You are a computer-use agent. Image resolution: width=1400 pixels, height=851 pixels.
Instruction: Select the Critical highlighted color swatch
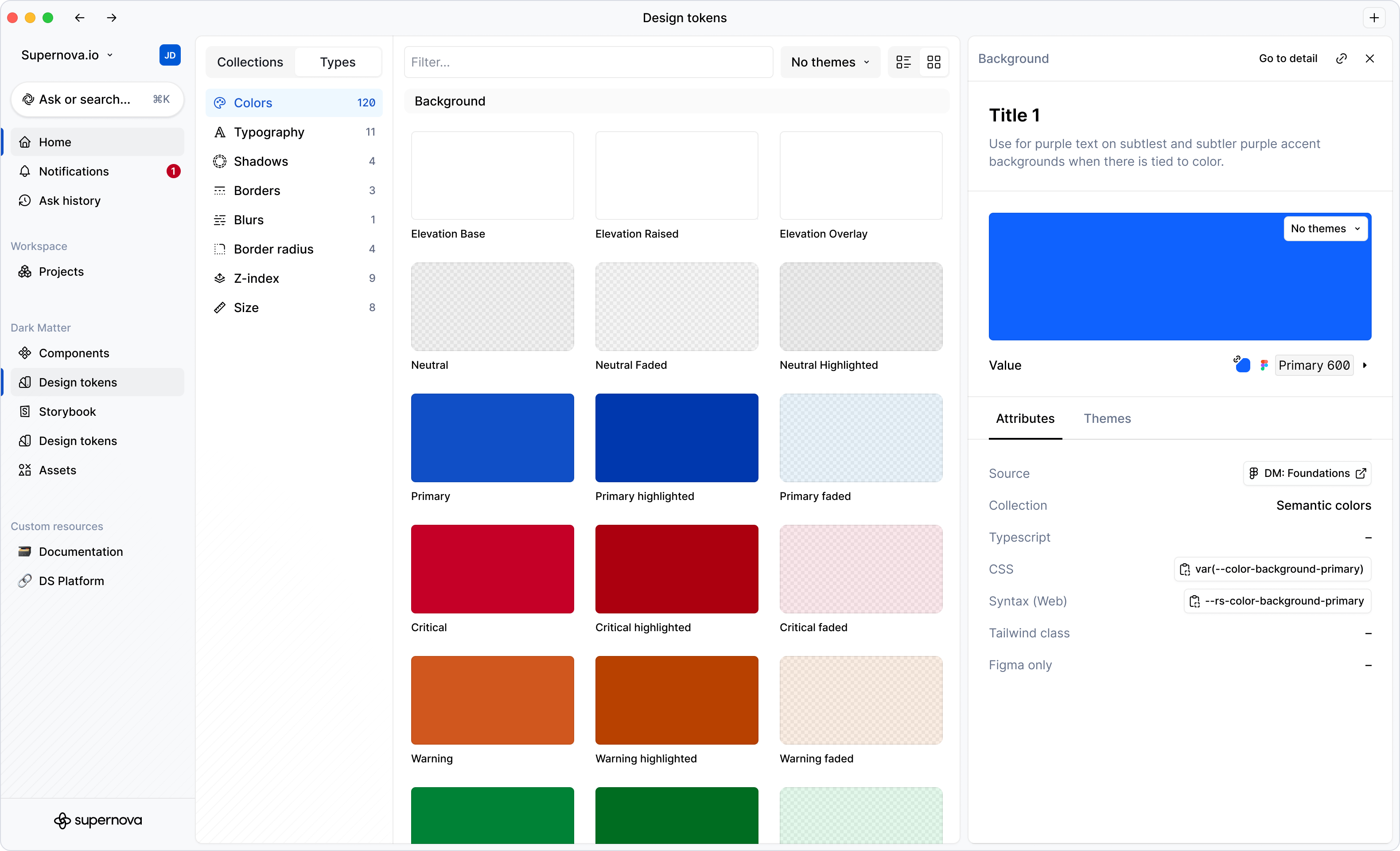676,569
